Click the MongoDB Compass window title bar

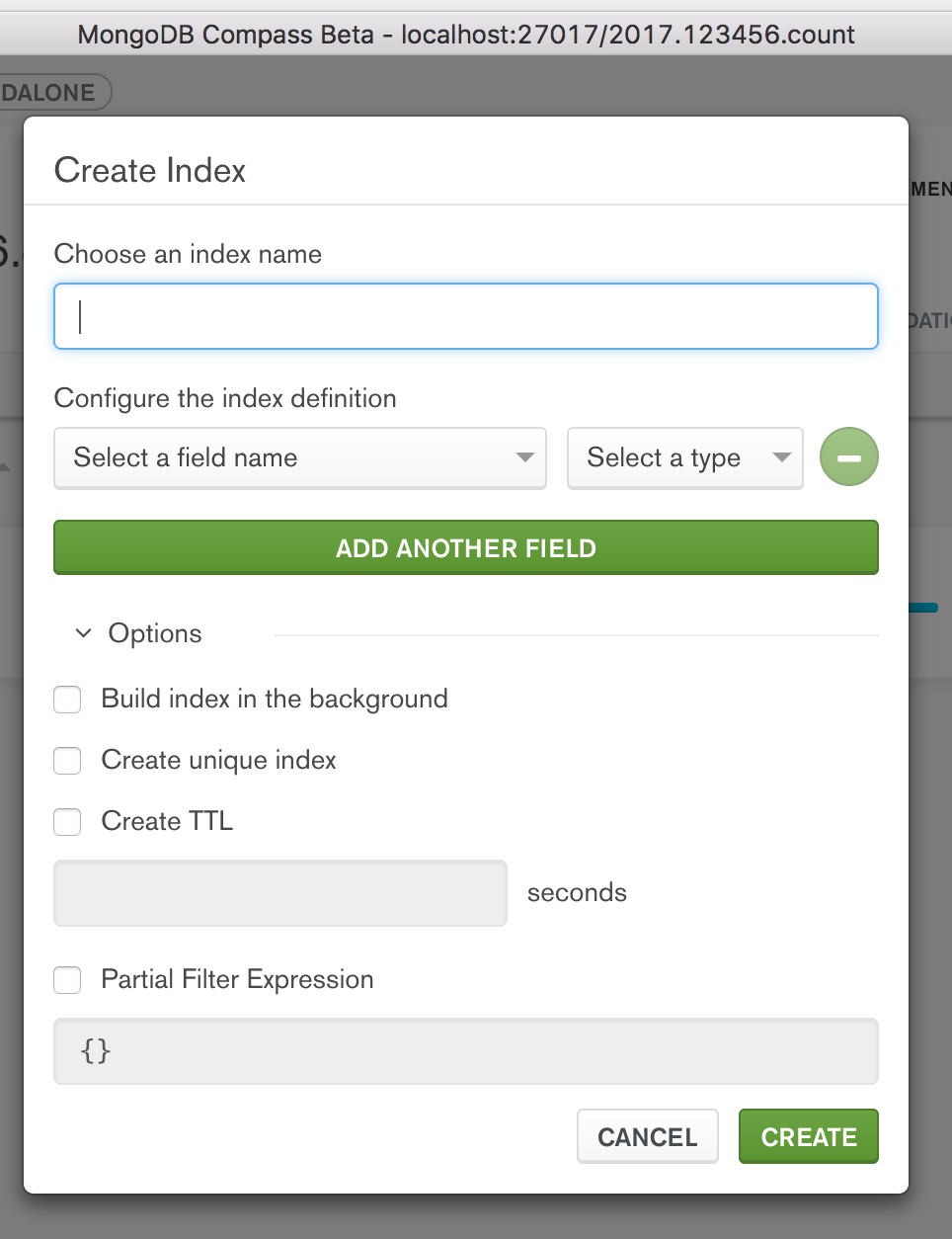[x=465, y=35]
